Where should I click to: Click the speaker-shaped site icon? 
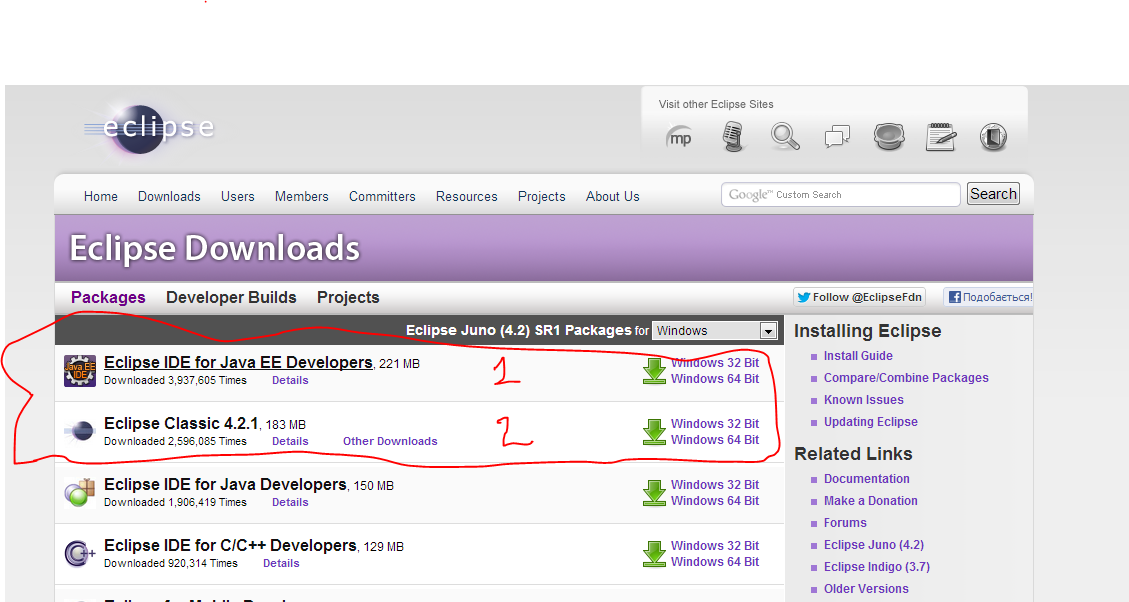[889, 136]
